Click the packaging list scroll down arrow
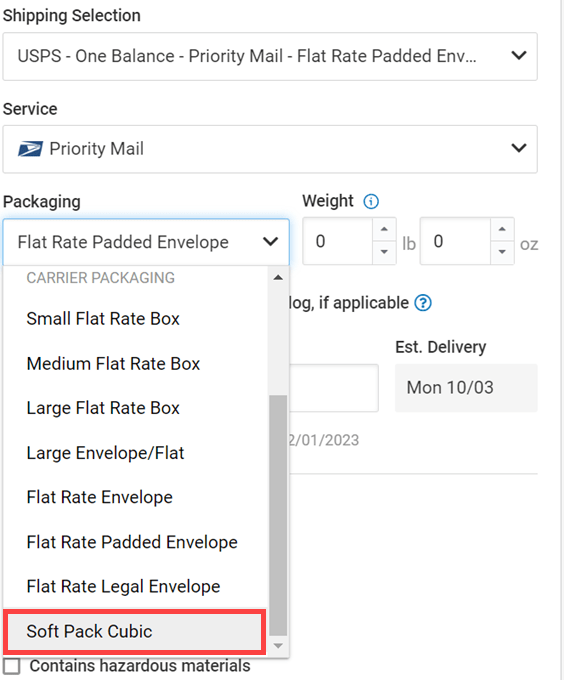The width and height of the screenshot is (564, 680). [278, 646]
